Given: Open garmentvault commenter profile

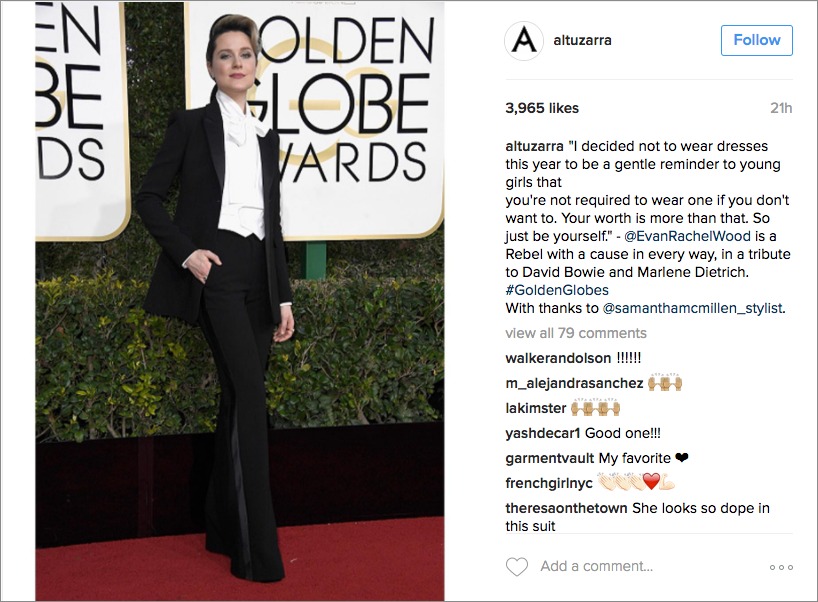Looking at the screenshot, I should (x=549, y=459).
